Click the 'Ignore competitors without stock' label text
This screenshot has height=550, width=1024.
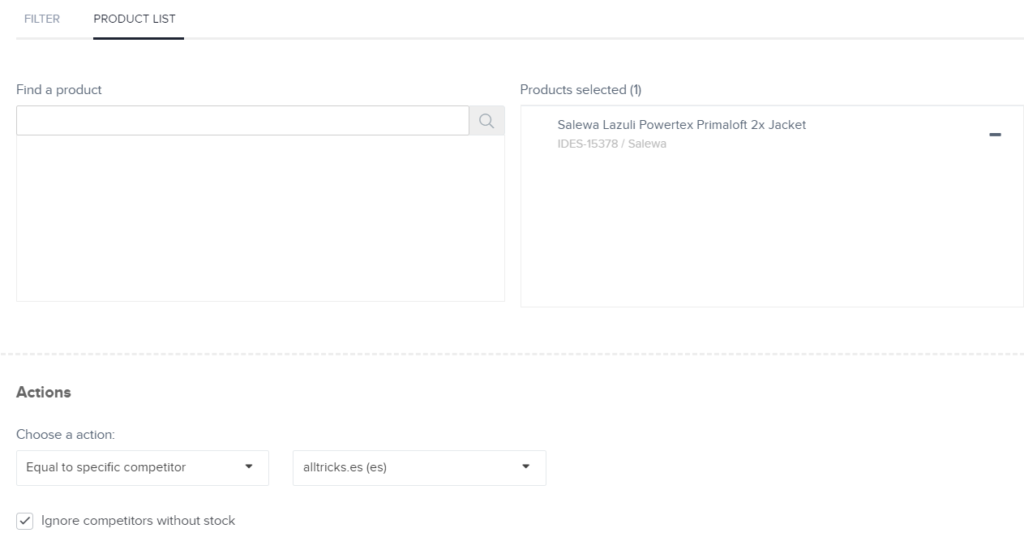pos(138,521)
